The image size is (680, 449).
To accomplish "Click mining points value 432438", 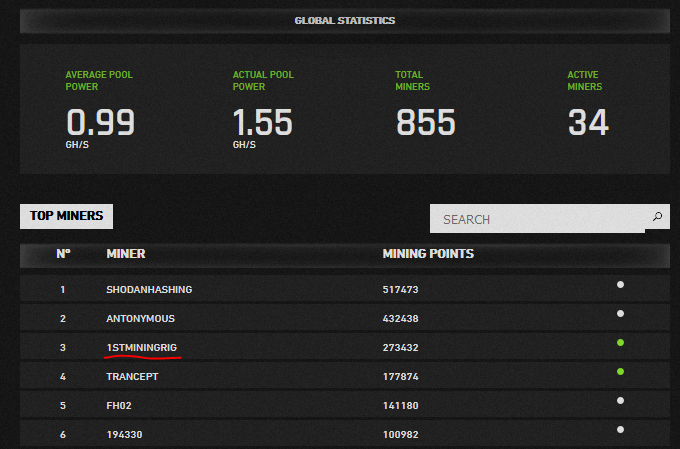I will coord(400,318).
